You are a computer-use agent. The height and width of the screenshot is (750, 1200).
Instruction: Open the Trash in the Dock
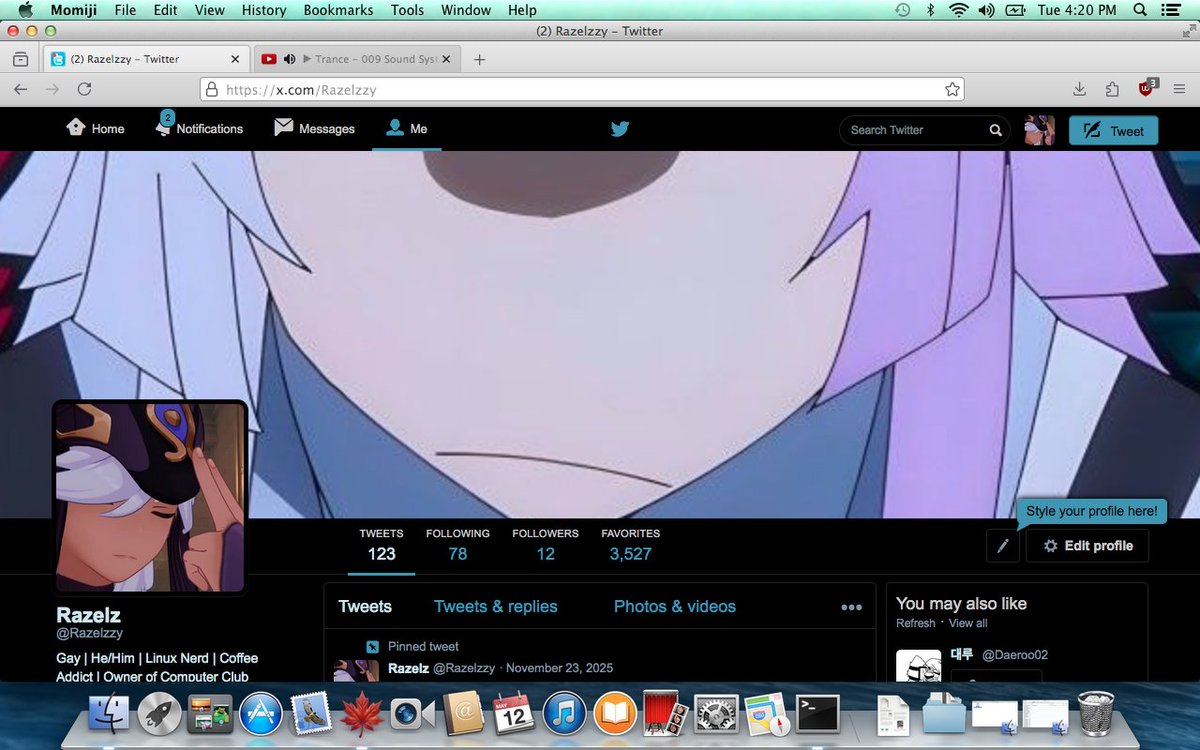1097,713
